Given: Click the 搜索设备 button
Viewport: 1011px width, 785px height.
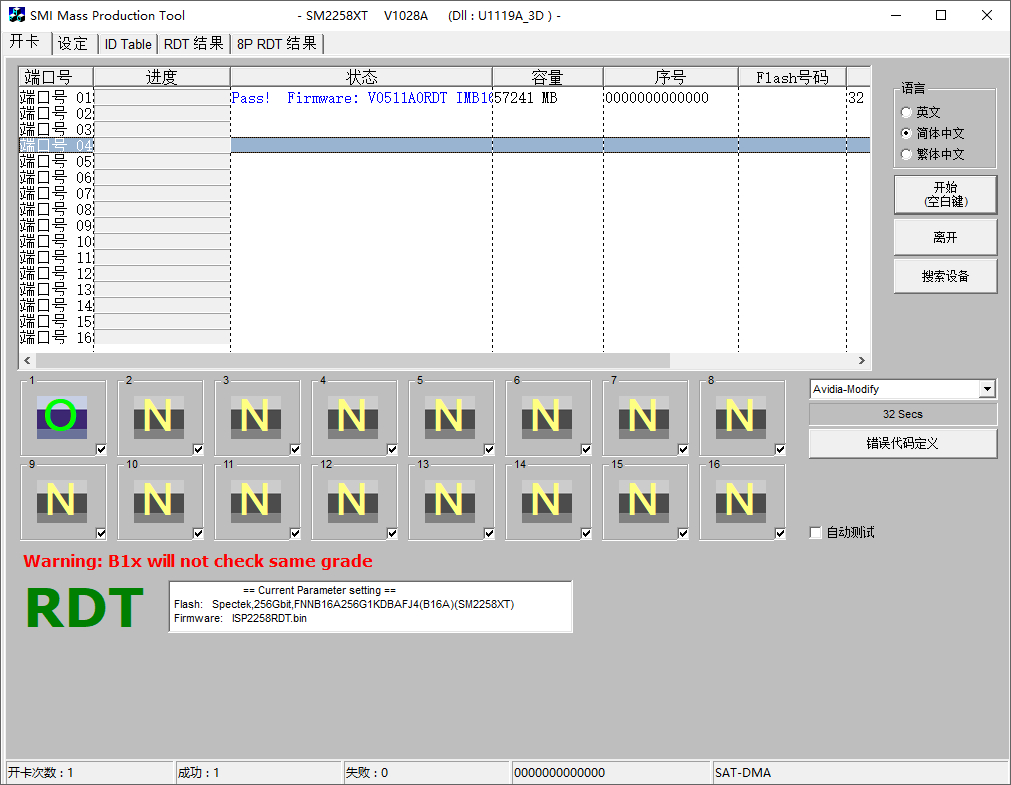Looking at the screenshot, I should point(945,277).
